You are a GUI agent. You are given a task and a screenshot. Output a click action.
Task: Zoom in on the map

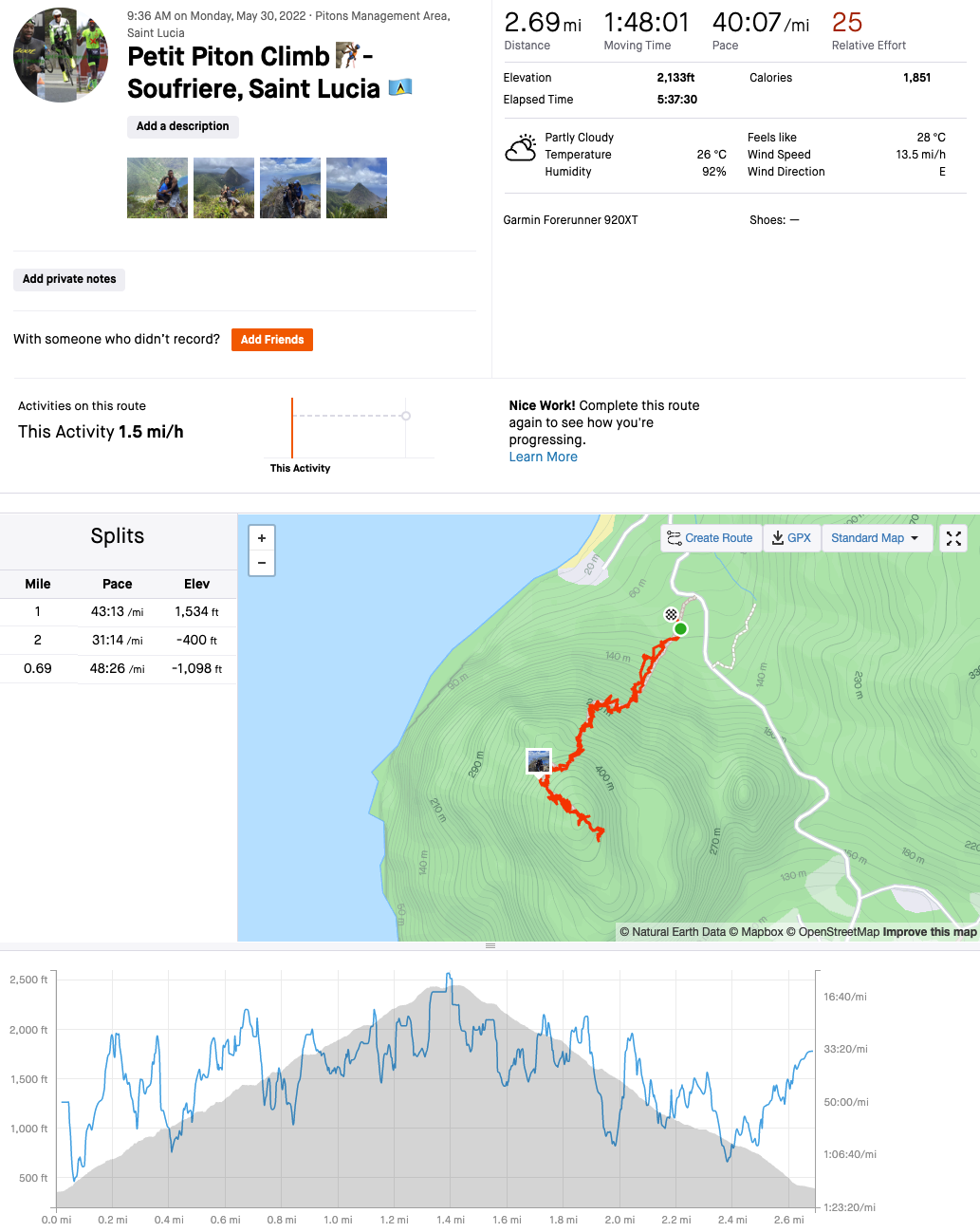pos(262,538)
